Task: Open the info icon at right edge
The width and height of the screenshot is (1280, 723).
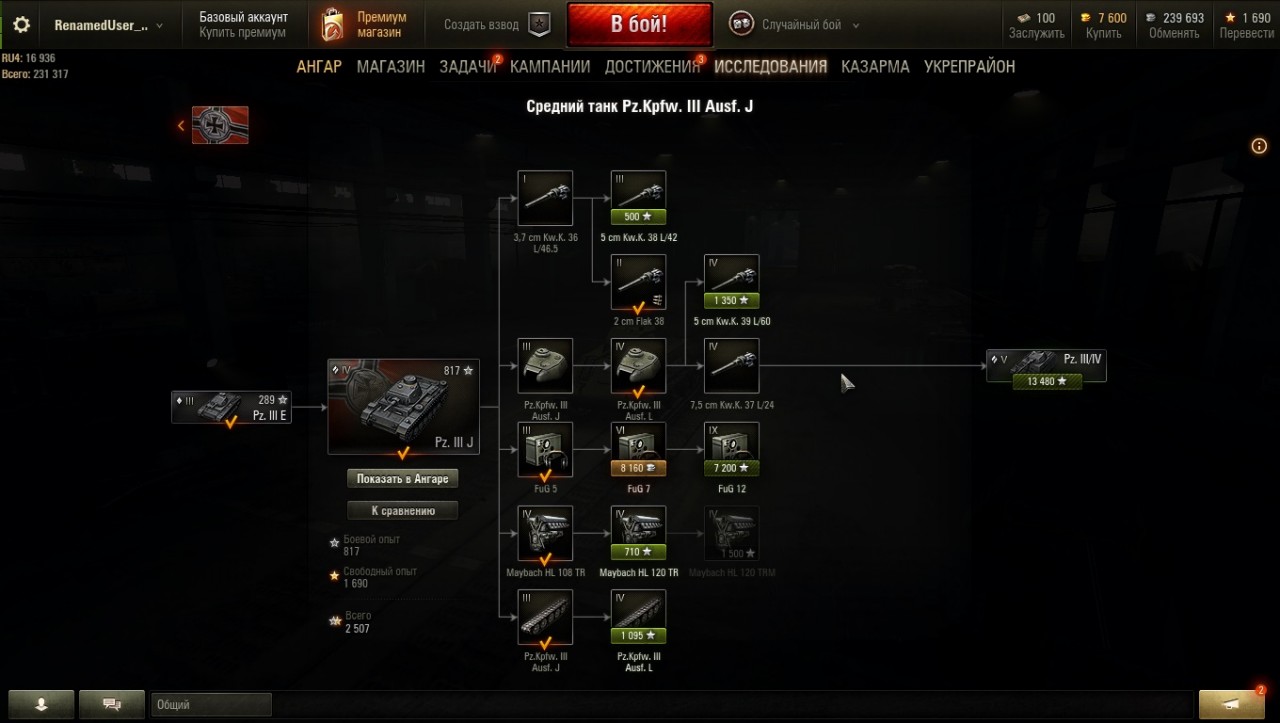Action: coord(1259,146)
